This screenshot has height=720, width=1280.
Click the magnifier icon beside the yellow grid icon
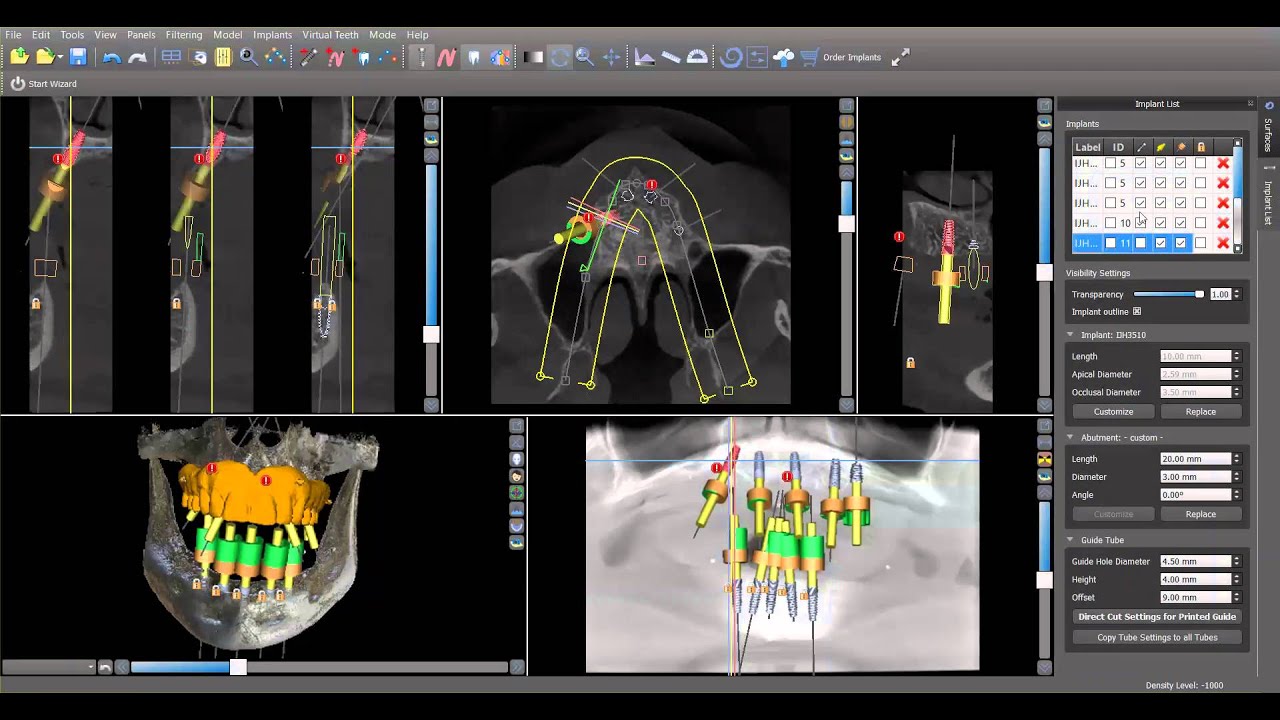248,57
